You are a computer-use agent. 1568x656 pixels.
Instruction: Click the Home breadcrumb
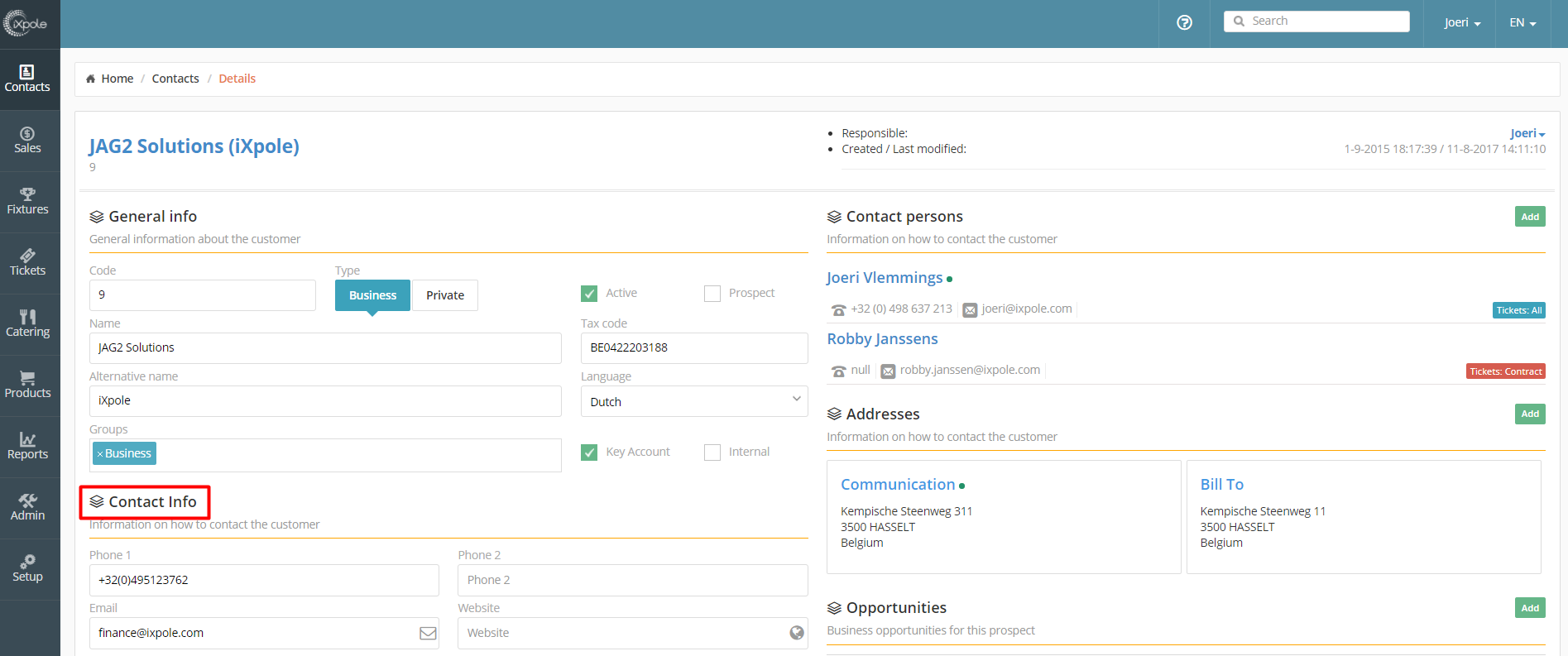pyautogui.click(x=109, y=79)
